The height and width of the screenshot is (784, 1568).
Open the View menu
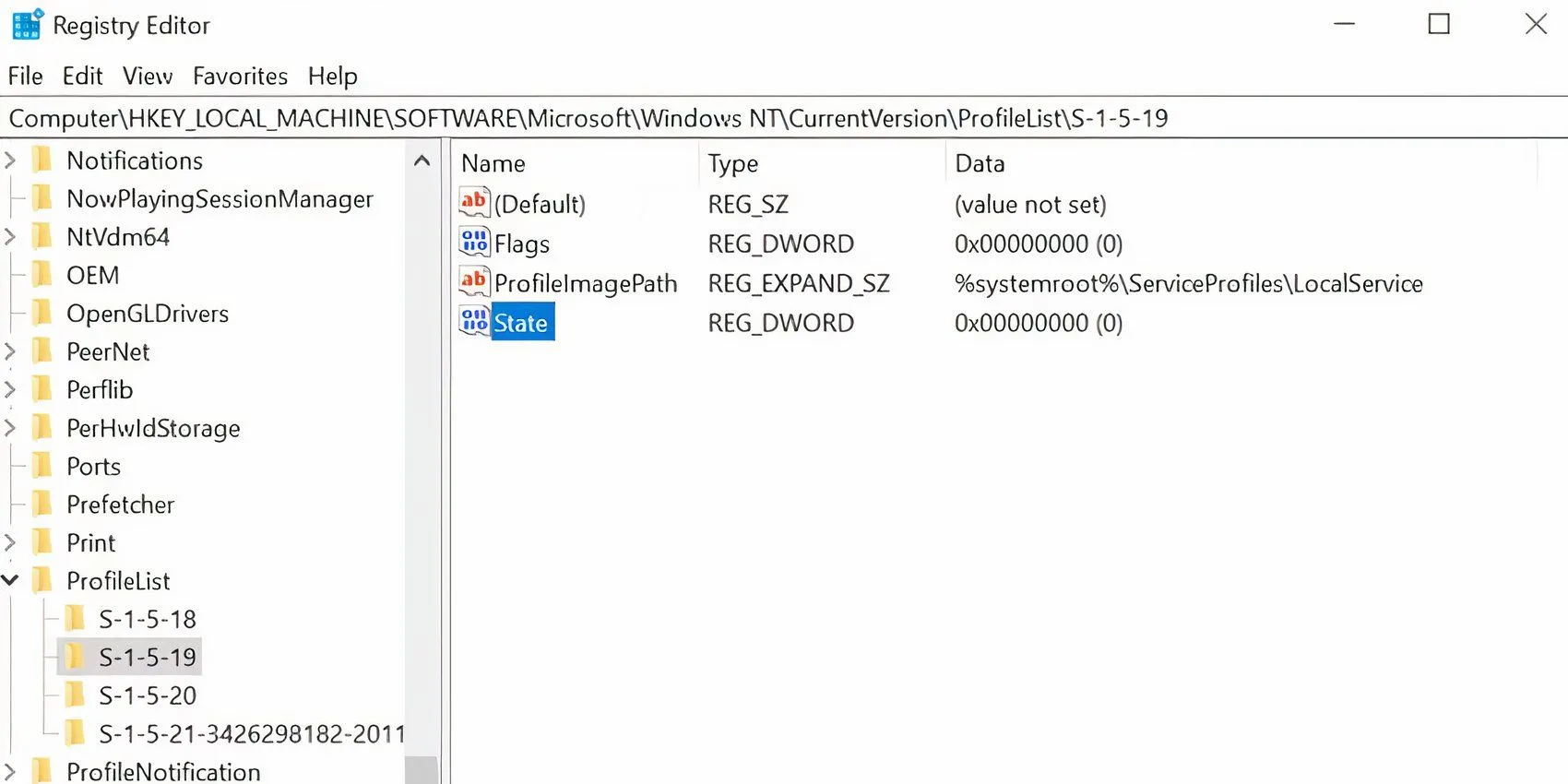tap(148, 76)
